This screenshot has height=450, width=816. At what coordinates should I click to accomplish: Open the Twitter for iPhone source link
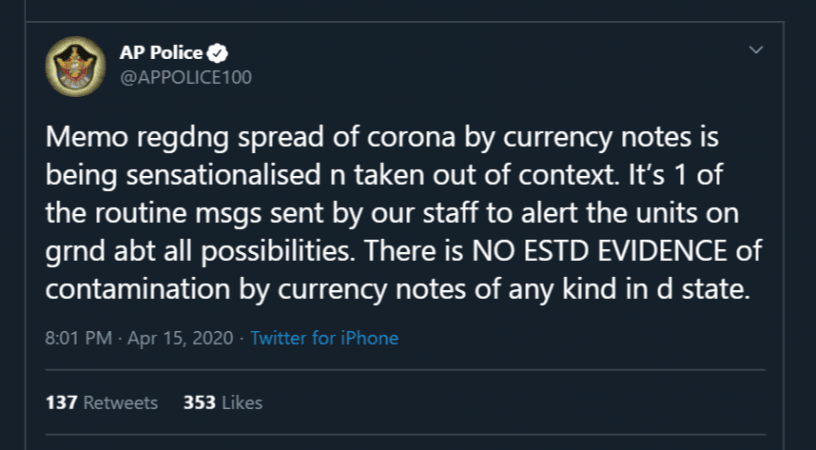(x=324, y=338)
